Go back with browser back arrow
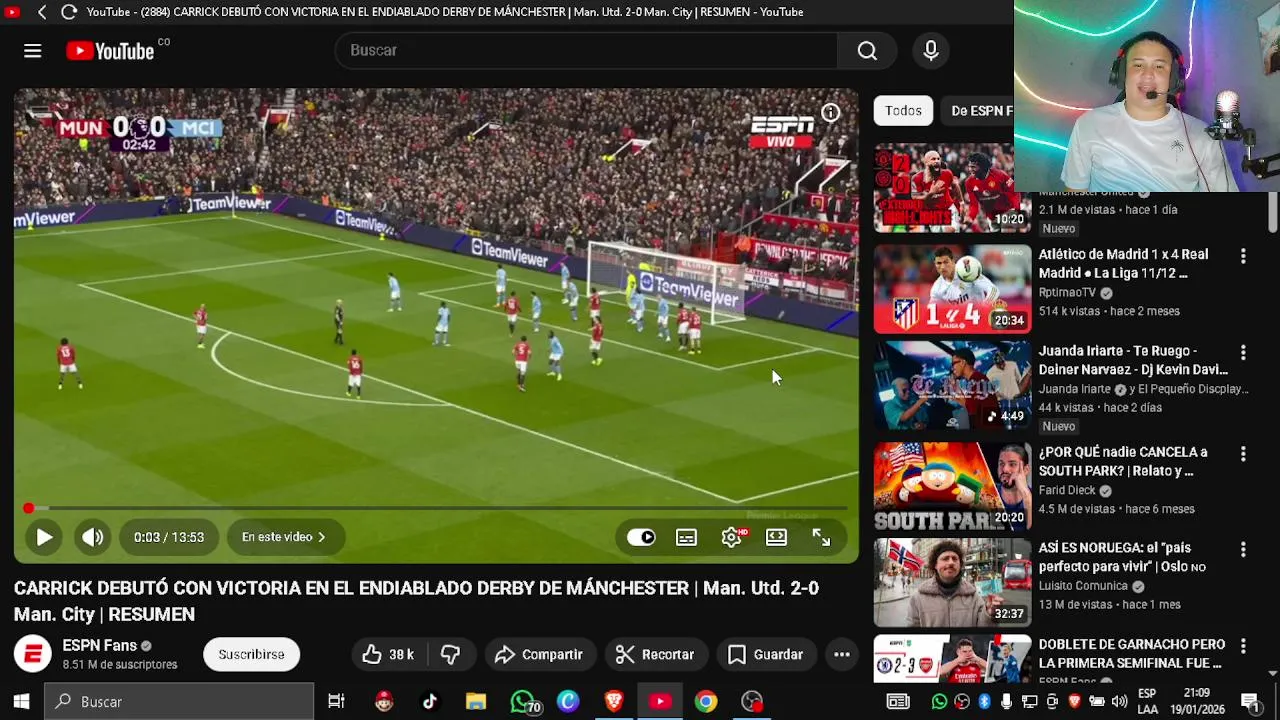Screen dimensions: 1280x720 click(x=42, y=12)
